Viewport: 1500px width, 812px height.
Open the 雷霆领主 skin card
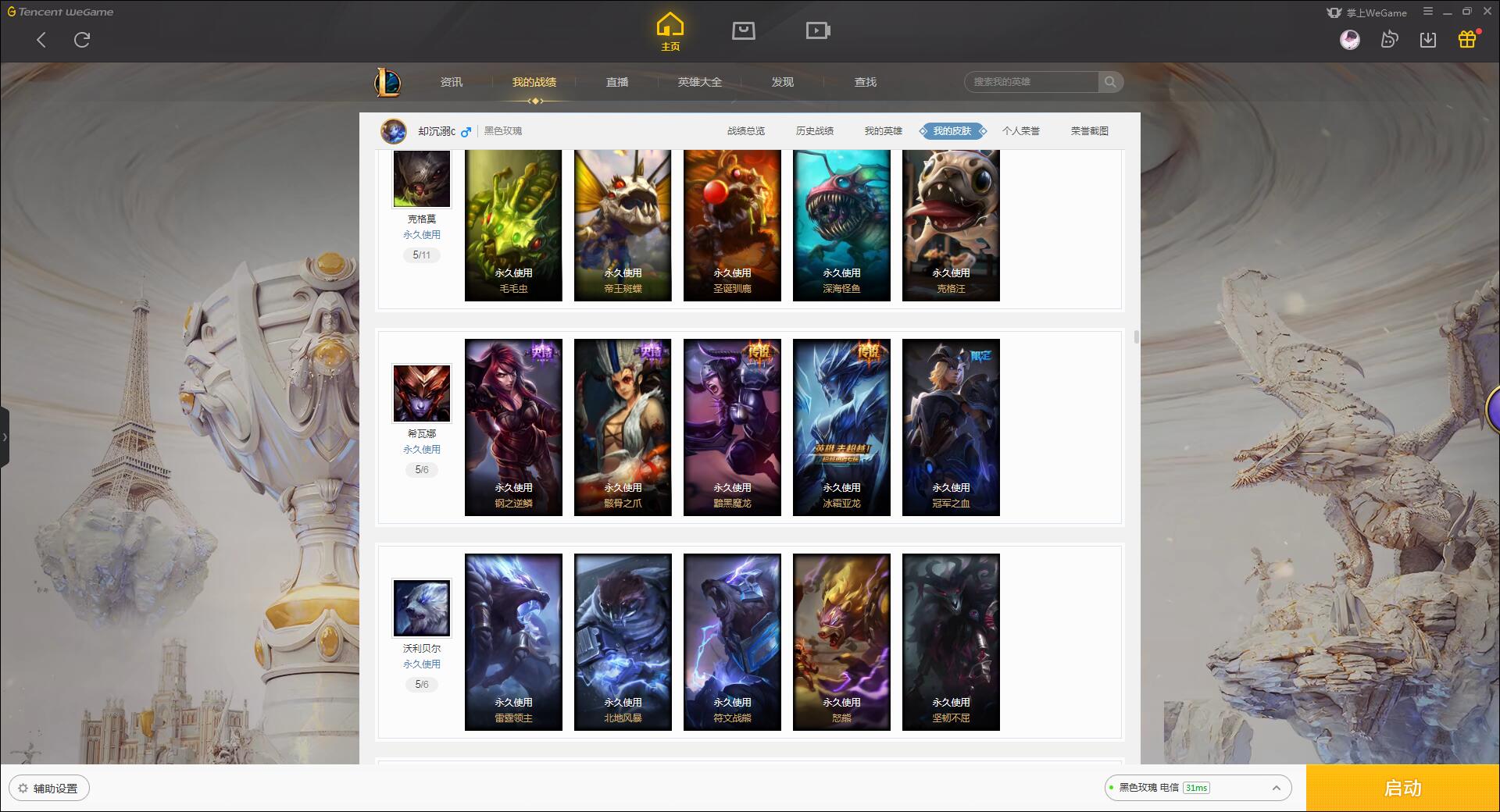tap(513, 642)
